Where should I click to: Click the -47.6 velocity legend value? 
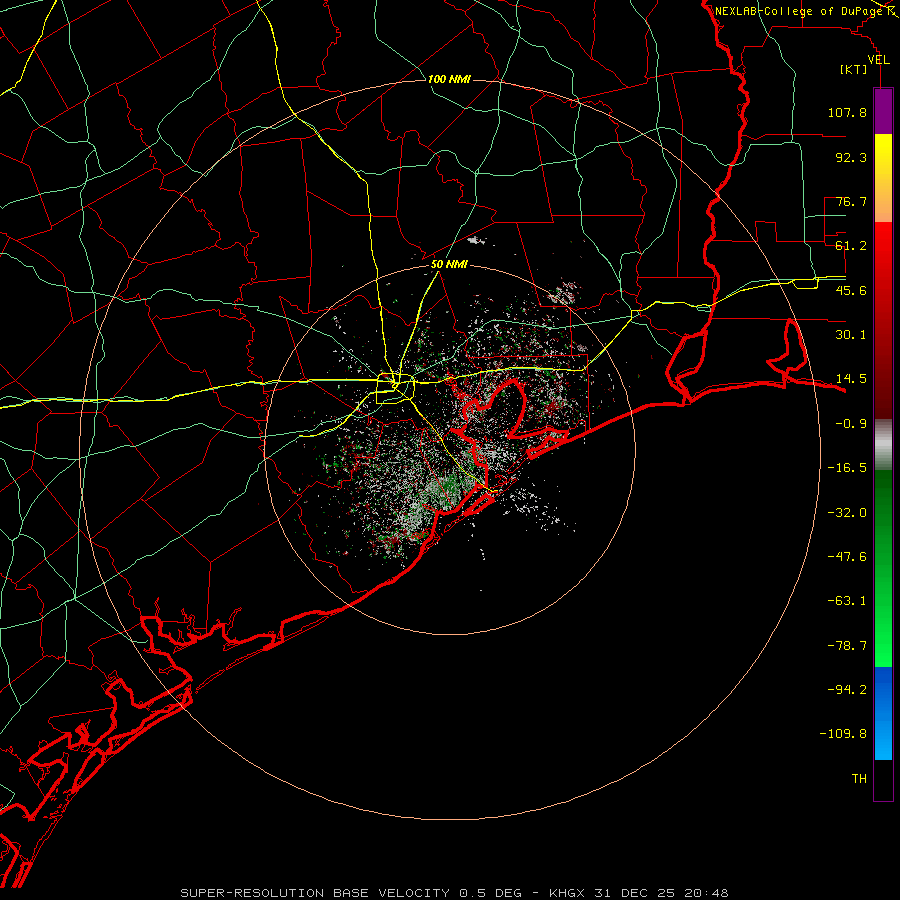pyautogui.click(x=847, y=557)
